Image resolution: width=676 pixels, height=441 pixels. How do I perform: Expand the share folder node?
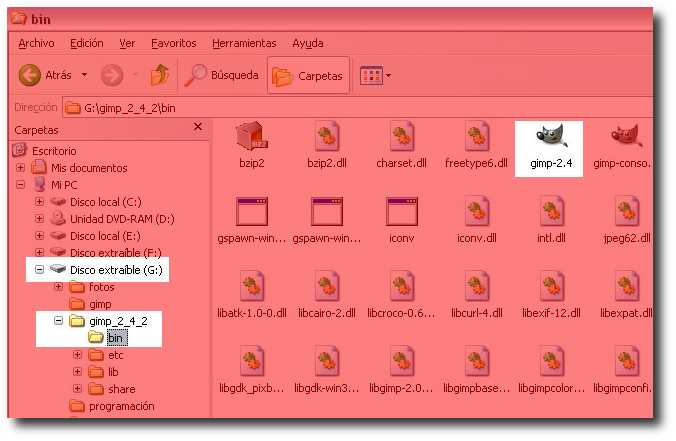point(77,388)
